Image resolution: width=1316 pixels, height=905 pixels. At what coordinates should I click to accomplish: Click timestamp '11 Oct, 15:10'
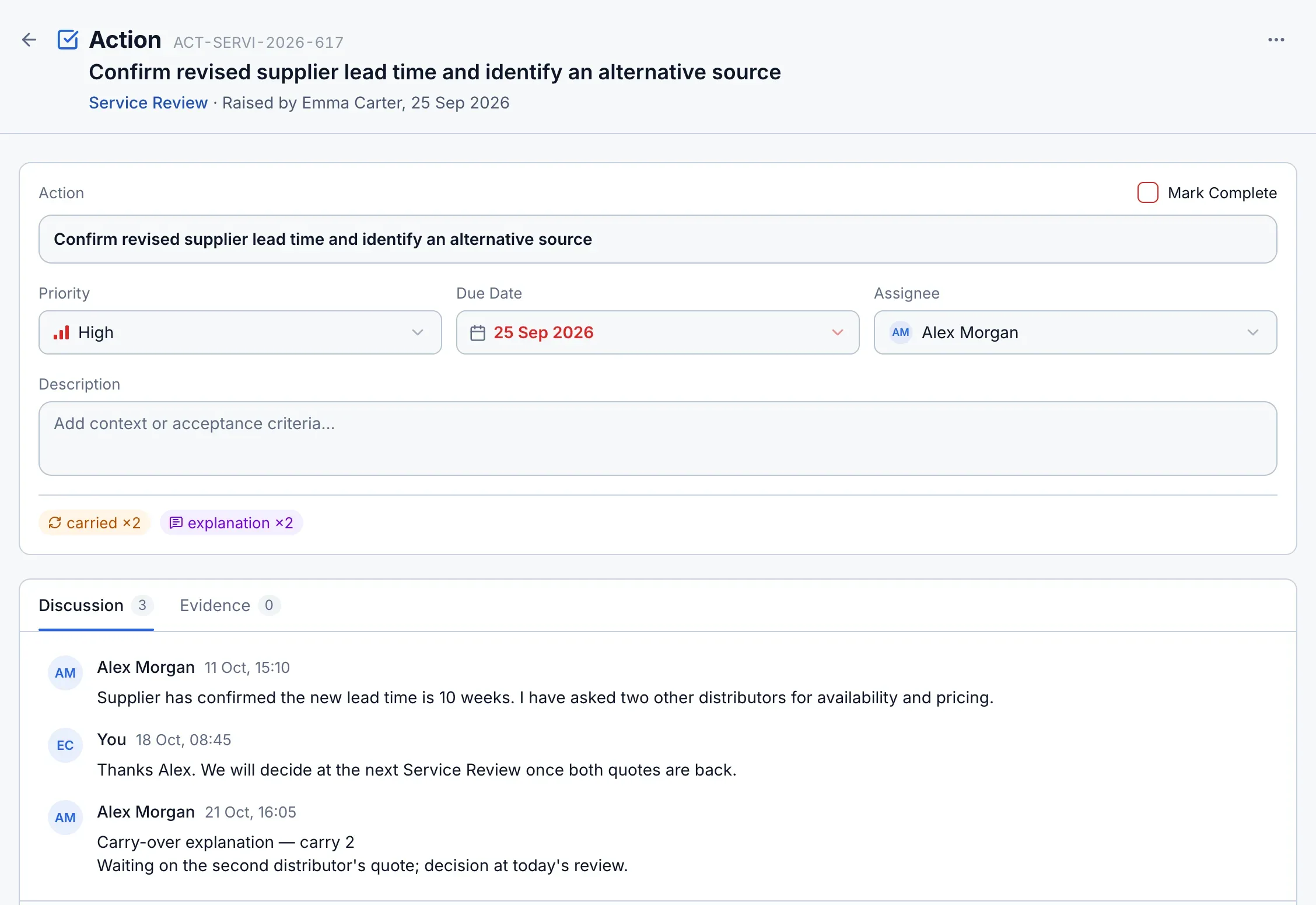click(x=247, y=668)
